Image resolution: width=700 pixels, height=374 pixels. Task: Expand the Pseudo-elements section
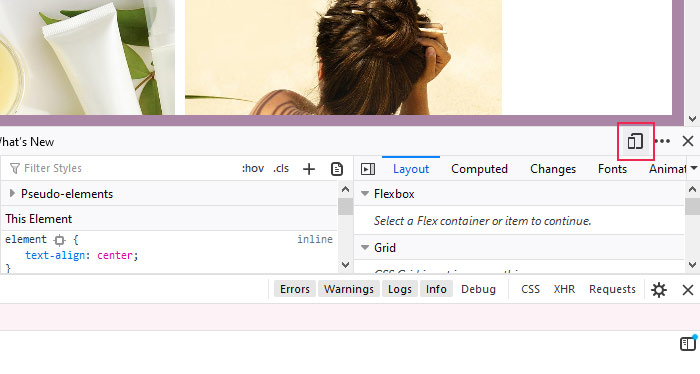tap(12, 193)
